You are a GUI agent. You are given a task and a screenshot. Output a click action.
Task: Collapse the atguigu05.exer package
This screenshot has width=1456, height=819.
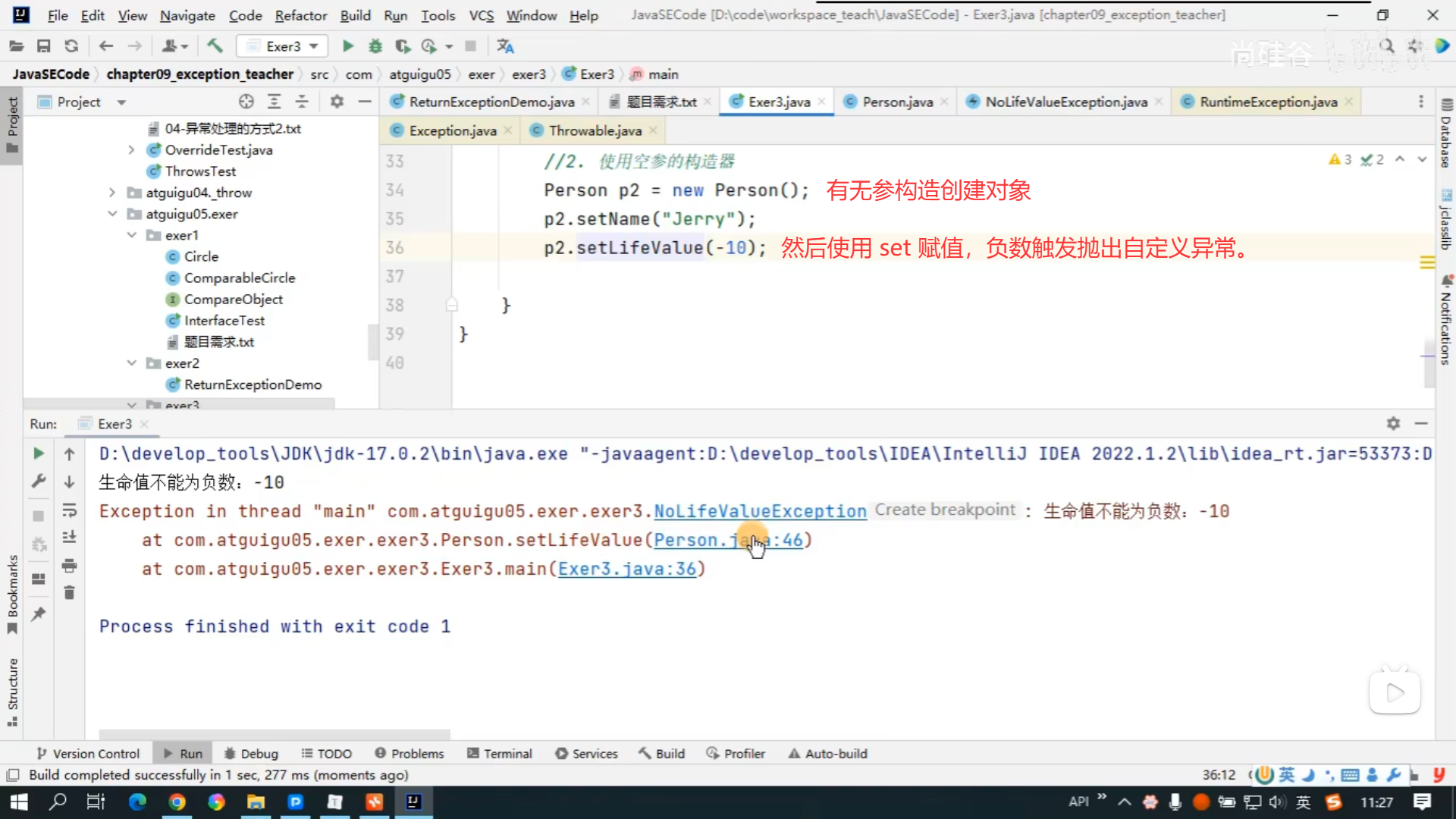pyautogui.click(x=112, y=214)
